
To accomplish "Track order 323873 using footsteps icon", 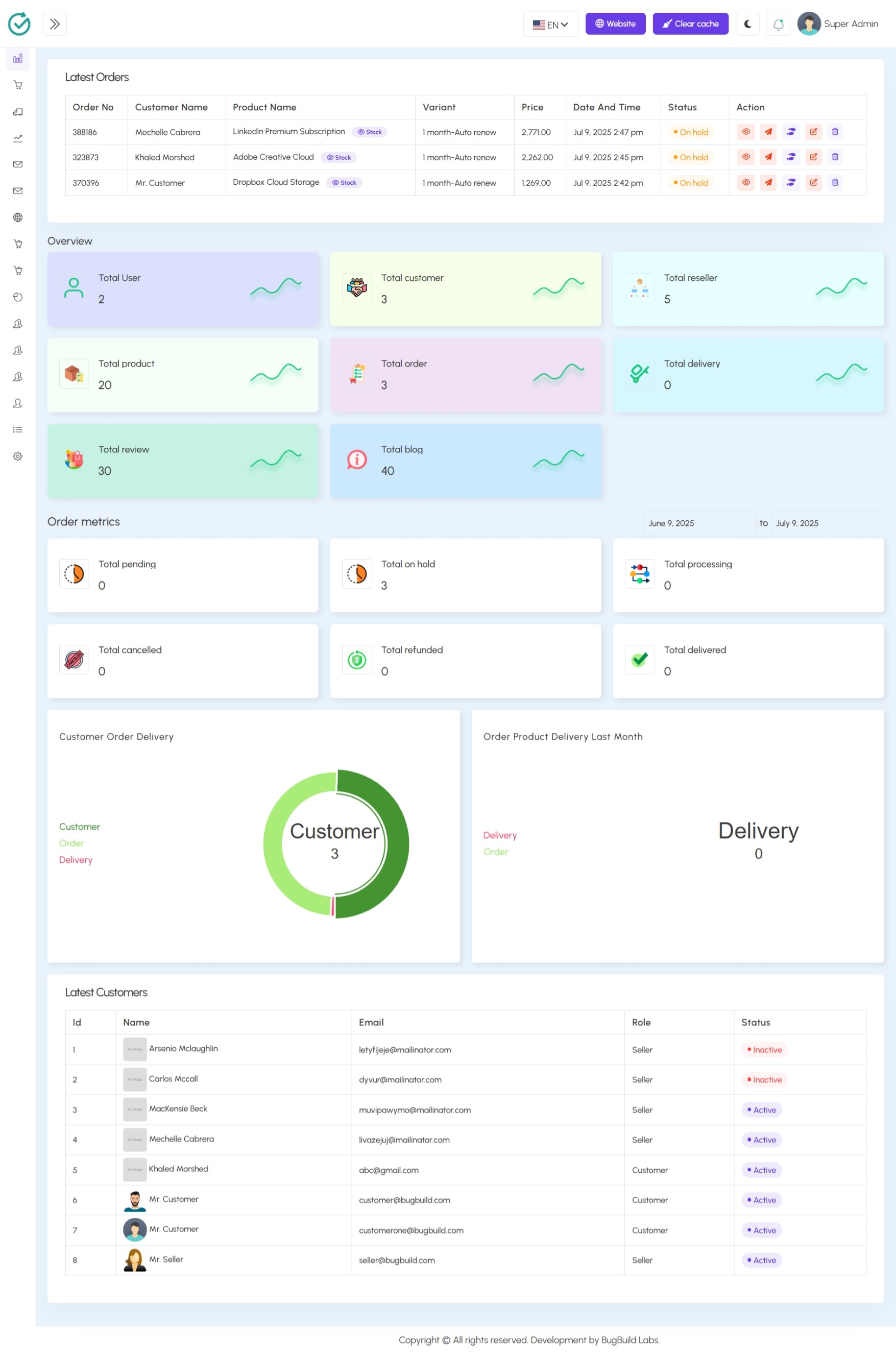I will point(791,157).
